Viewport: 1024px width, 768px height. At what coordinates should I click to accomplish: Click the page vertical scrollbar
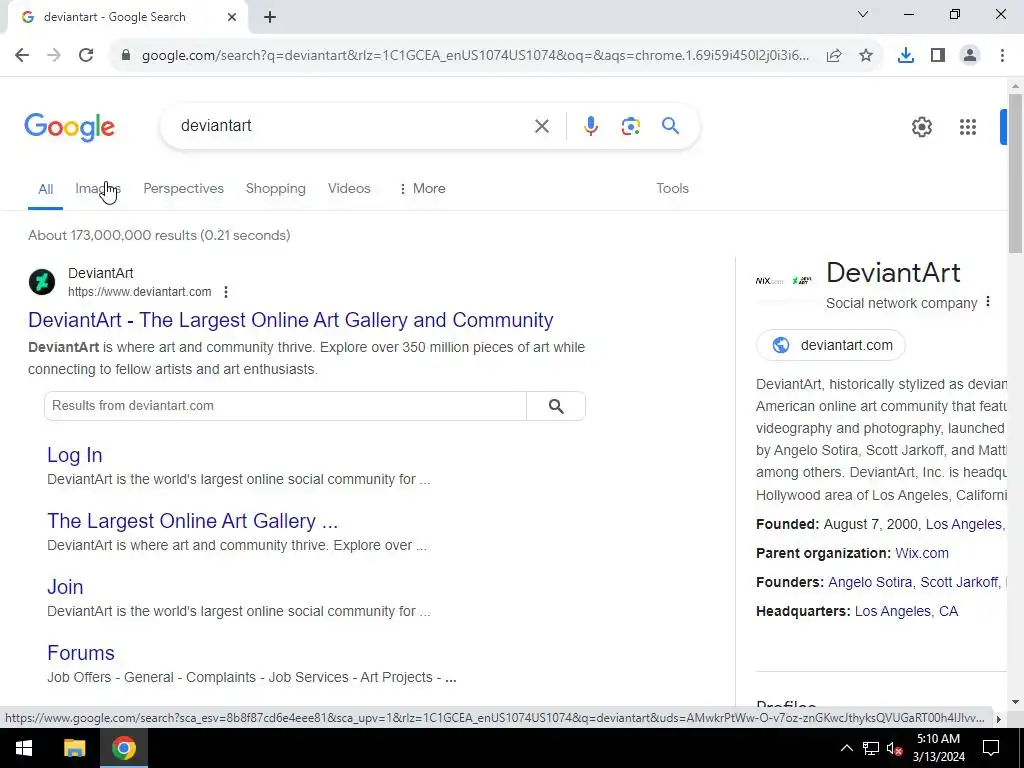click(x=1016, y=173)
